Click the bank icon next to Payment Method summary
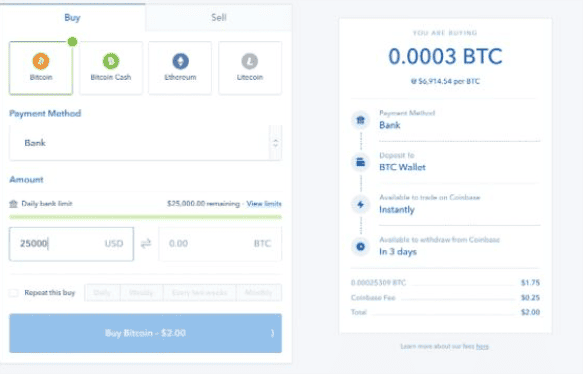The width and height of the screenshot is (583, 374). tap(360, 120)
